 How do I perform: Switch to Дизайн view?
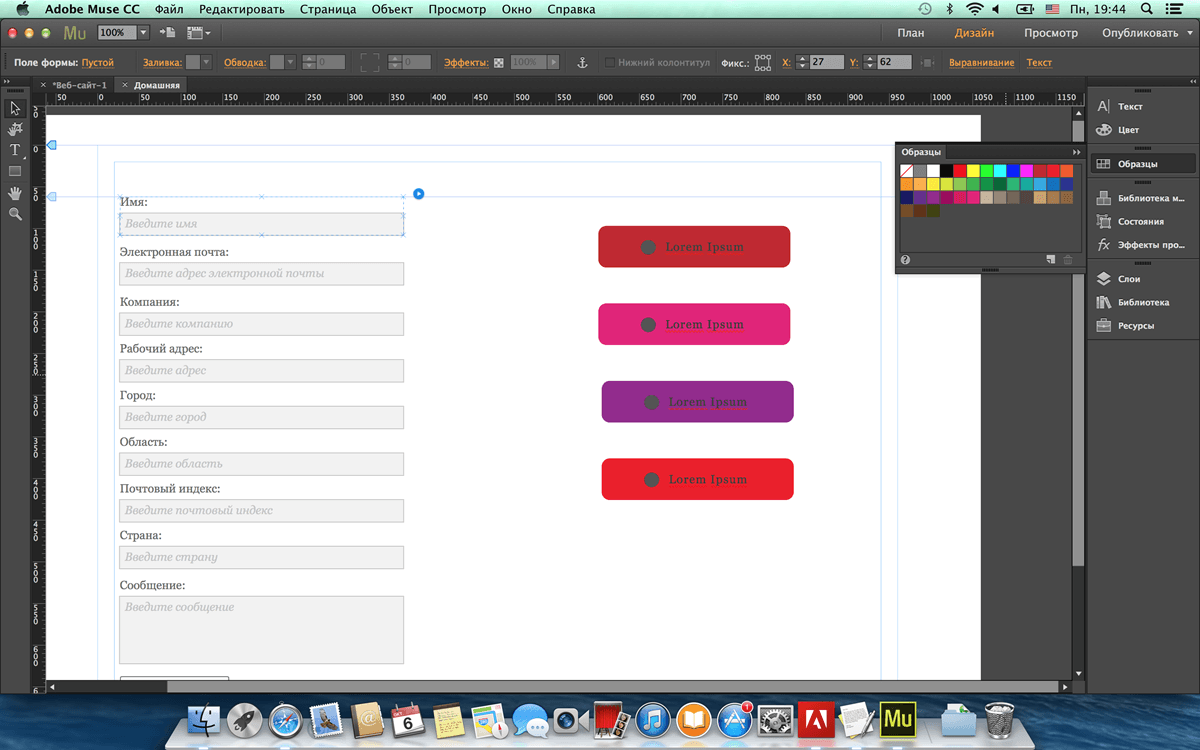pyautogui.click(x=974, y=33)
